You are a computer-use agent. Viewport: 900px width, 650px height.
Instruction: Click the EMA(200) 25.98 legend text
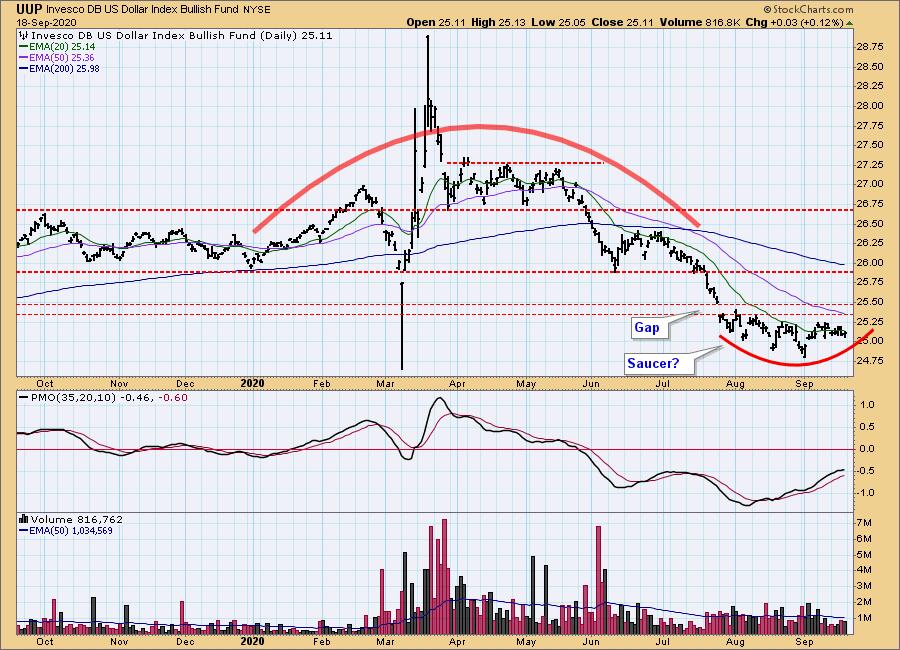tap(64, 68)
